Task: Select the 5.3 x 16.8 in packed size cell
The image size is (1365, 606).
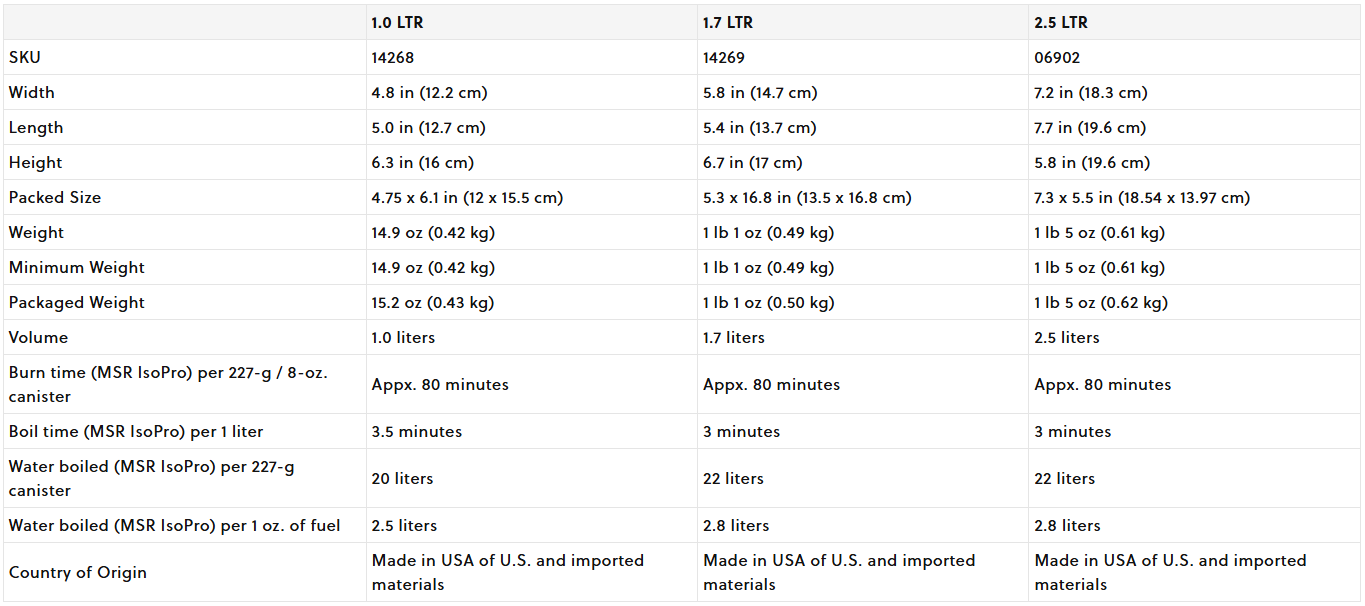Action: (807, 197)
